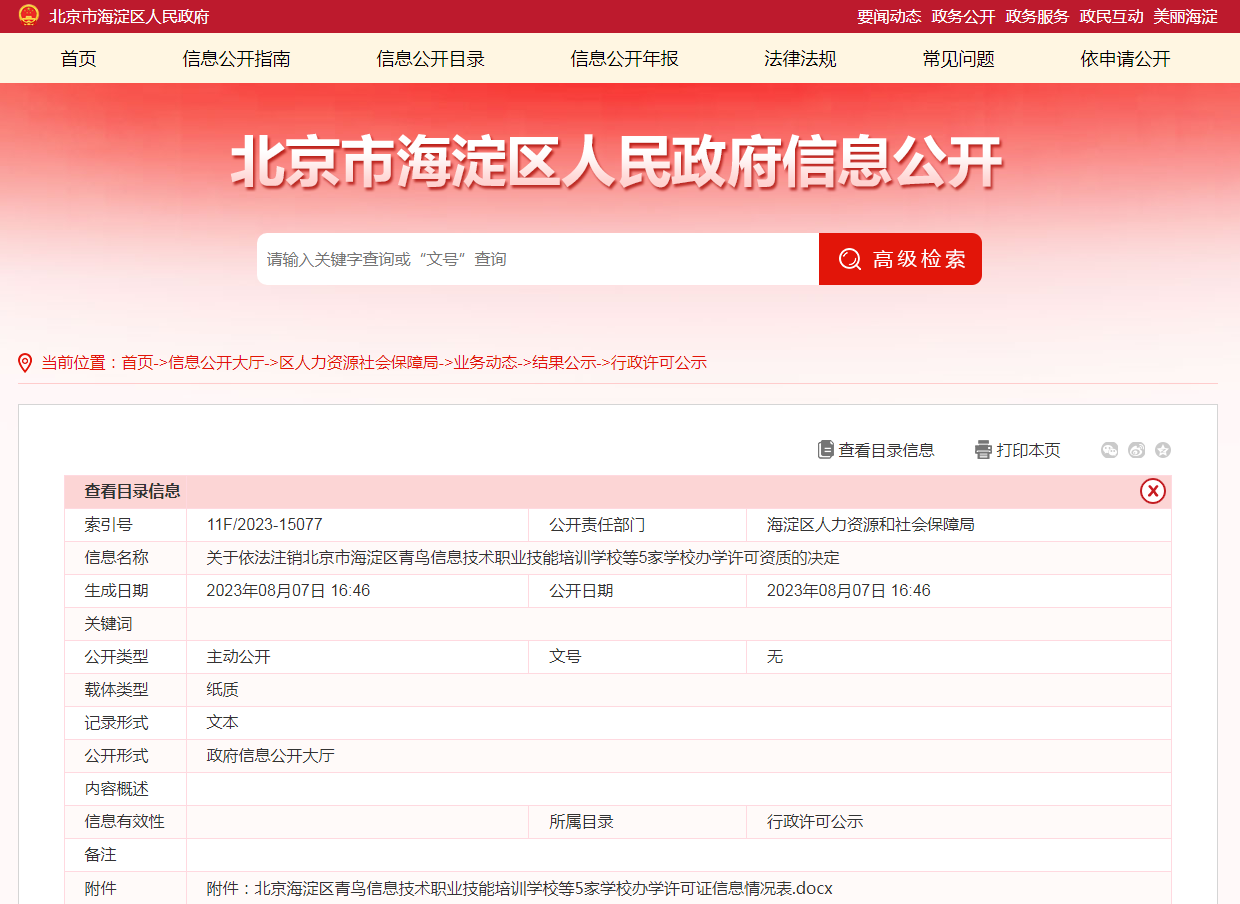The image size is (1240, 904).
Task: Click the printer icon next to 打印本页
Action: click(983, 450)
